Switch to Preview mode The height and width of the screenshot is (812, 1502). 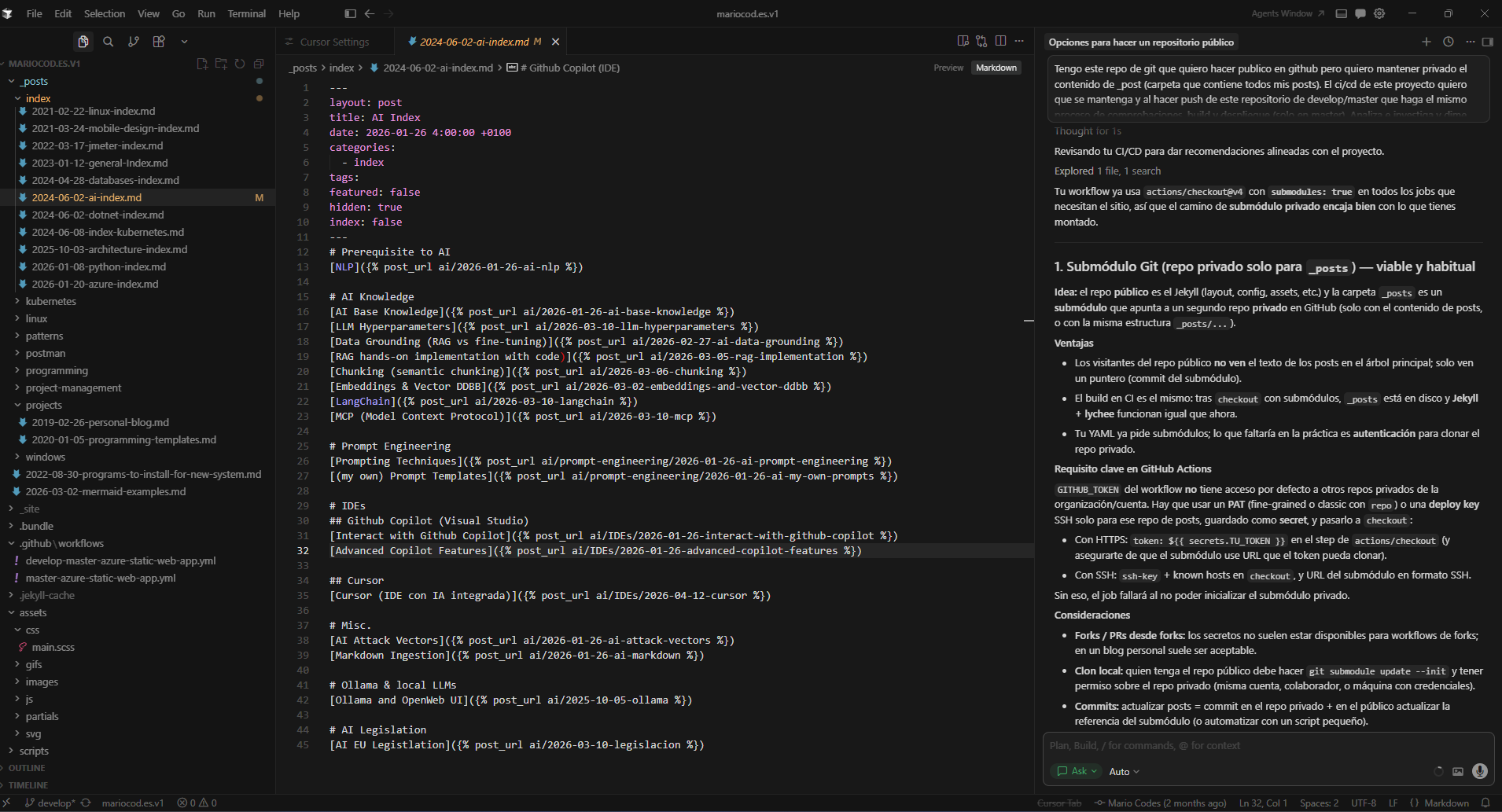(x=948, y=68)
